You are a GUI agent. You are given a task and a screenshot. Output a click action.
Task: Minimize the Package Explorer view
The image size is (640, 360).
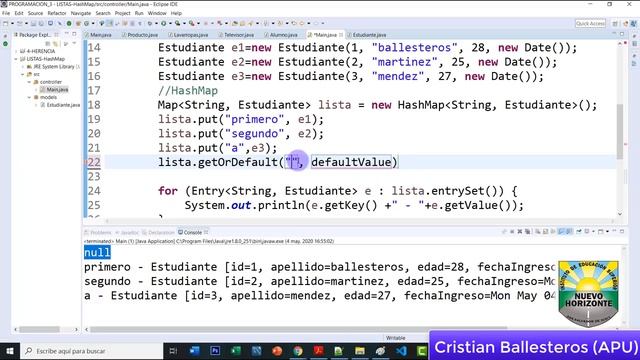[x=67, y=34]
